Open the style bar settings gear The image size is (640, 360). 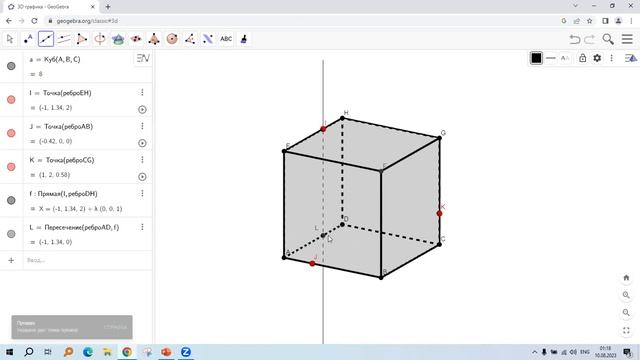click(597, 58)
